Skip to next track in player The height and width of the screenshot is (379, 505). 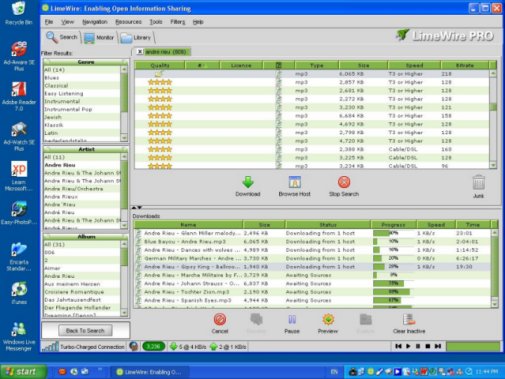coord(438,346)
